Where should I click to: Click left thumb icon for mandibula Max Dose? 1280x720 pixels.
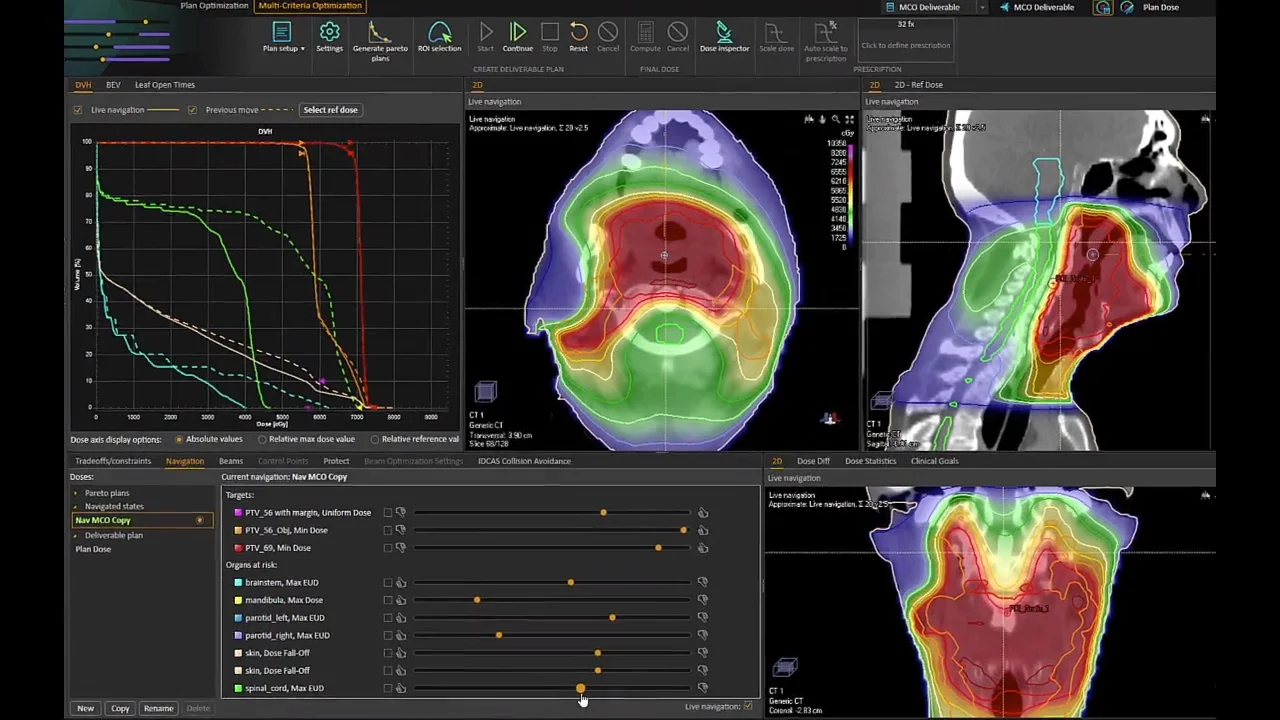point(401,600)
